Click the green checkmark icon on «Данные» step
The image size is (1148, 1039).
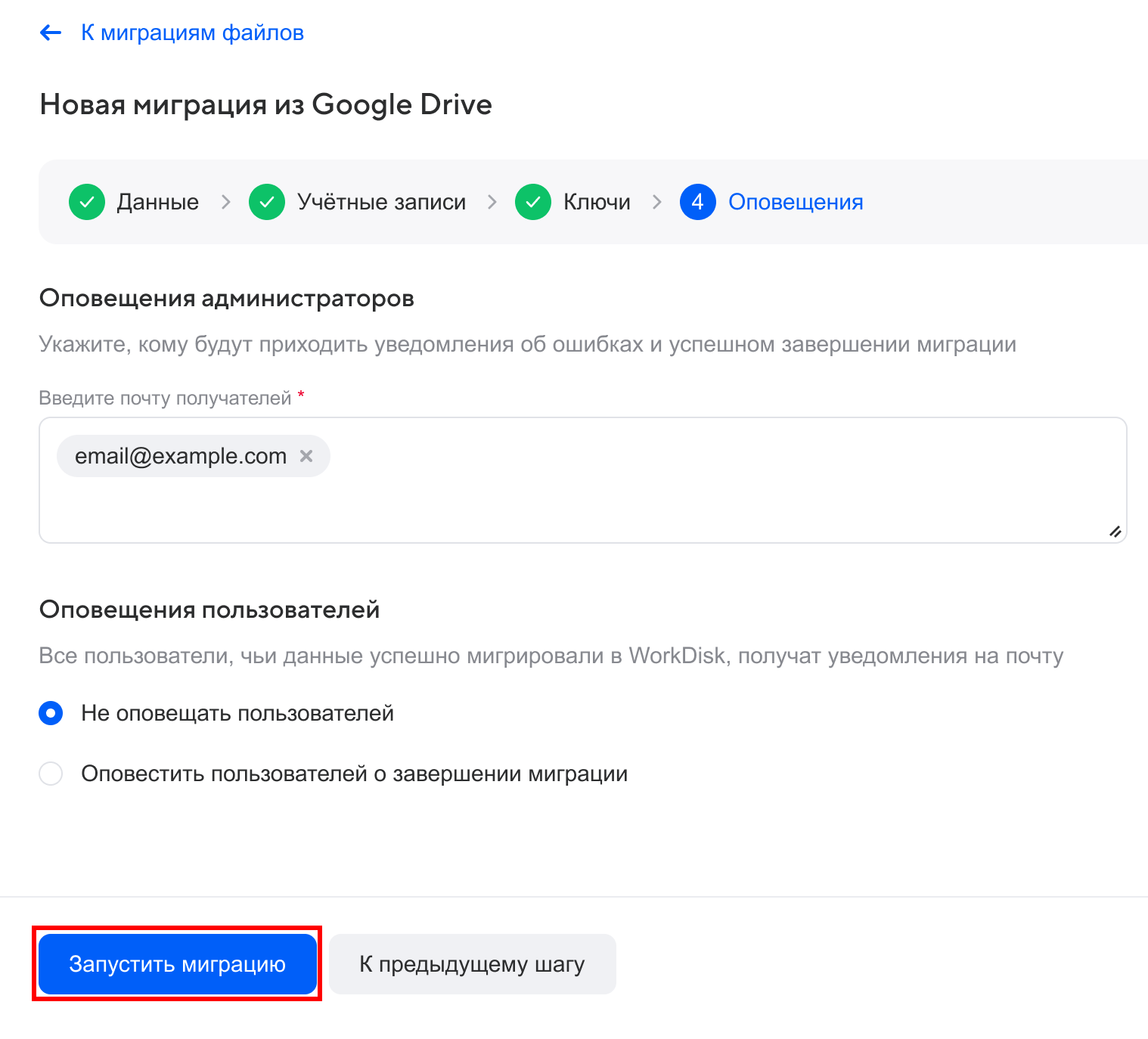click(86, 202)
